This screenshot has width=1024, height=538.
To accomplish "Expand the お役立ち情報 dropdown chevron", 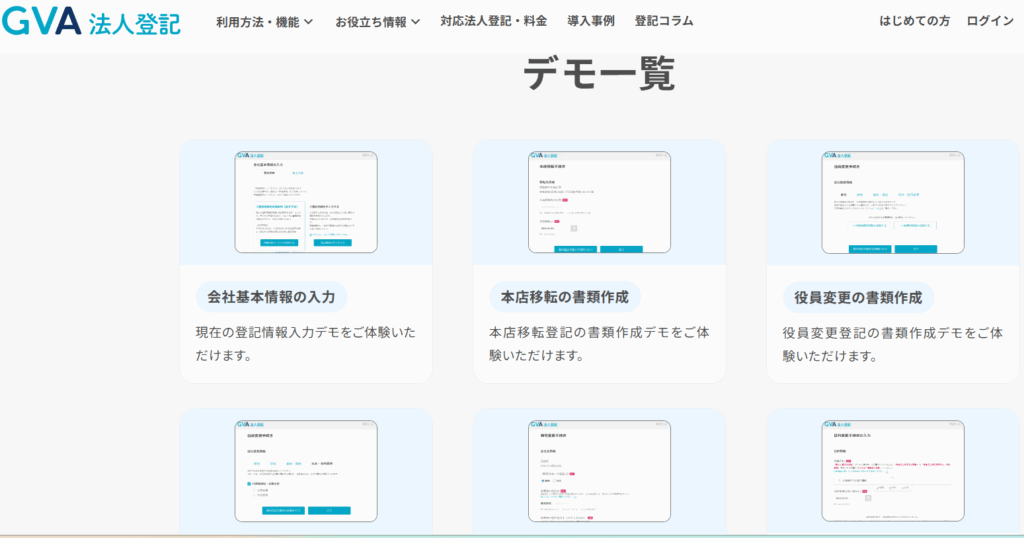I will pyautogui.click(x=415, y=21).
